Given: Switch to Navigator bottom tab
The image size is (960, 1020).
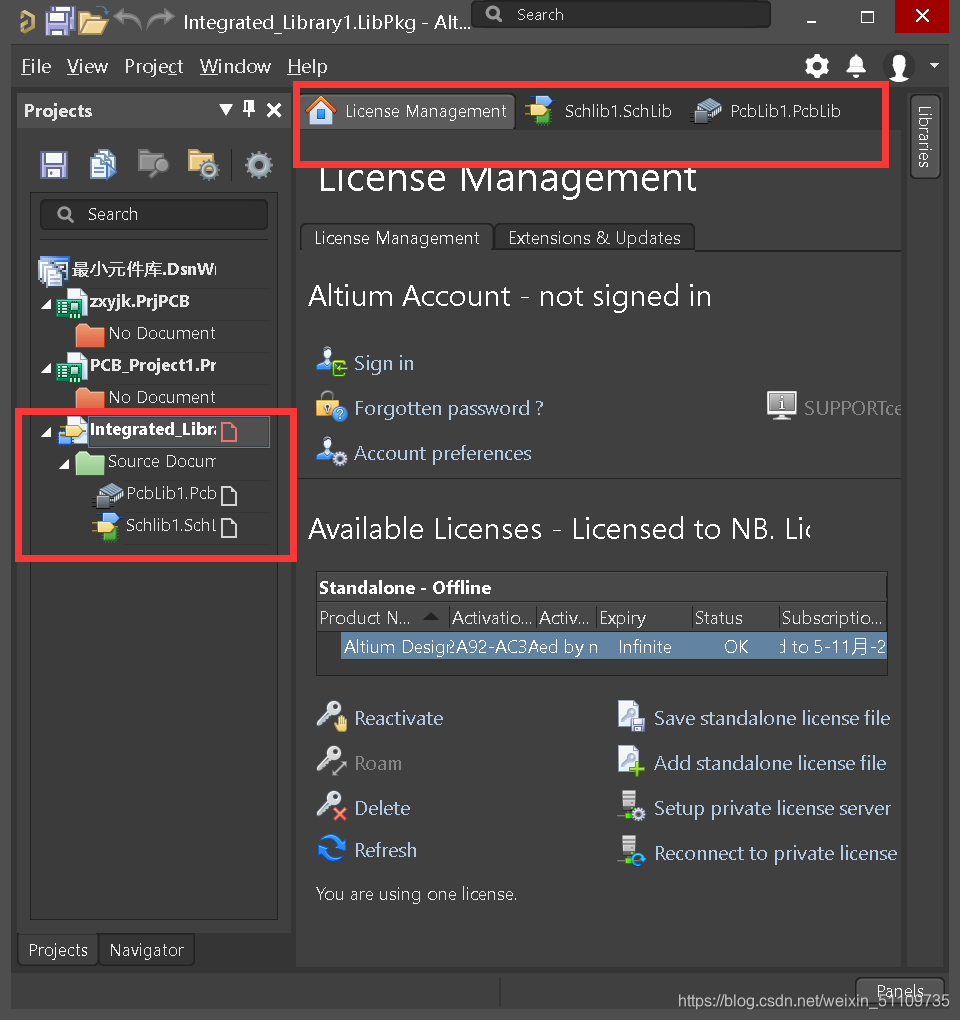Looking at the screenshot, I should coord(146,950).
